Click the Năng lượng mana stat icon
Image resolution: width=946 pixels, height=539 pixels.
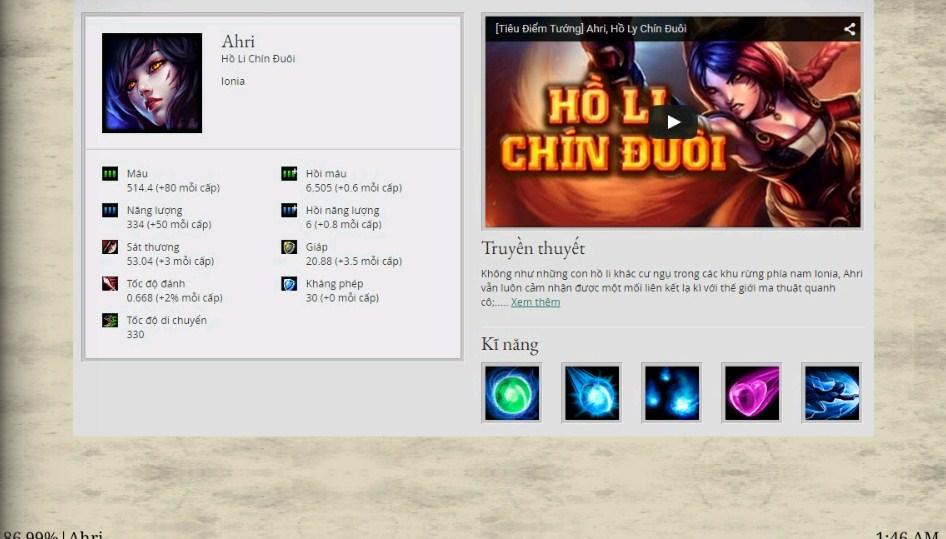click(x=110, y=211)
